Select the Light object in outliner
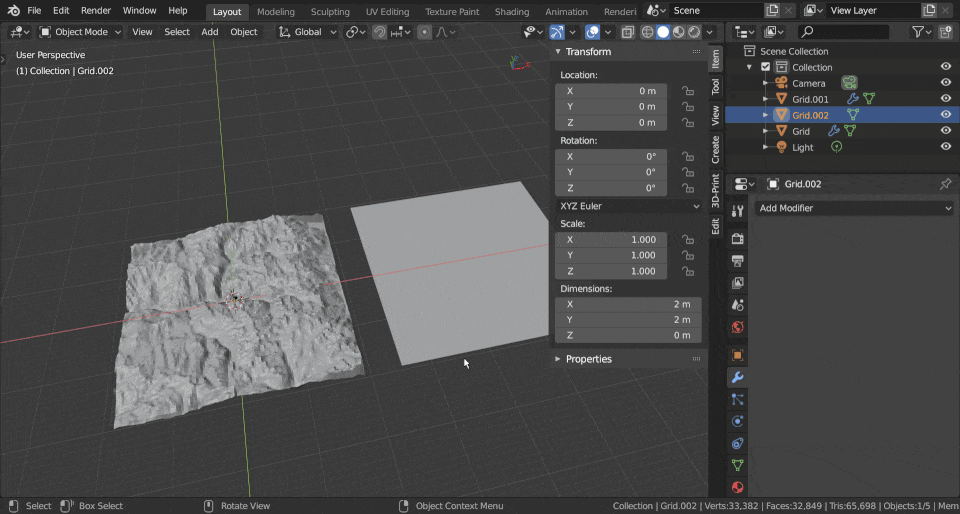This screenshot has height=514, width=960. (803, 147)
